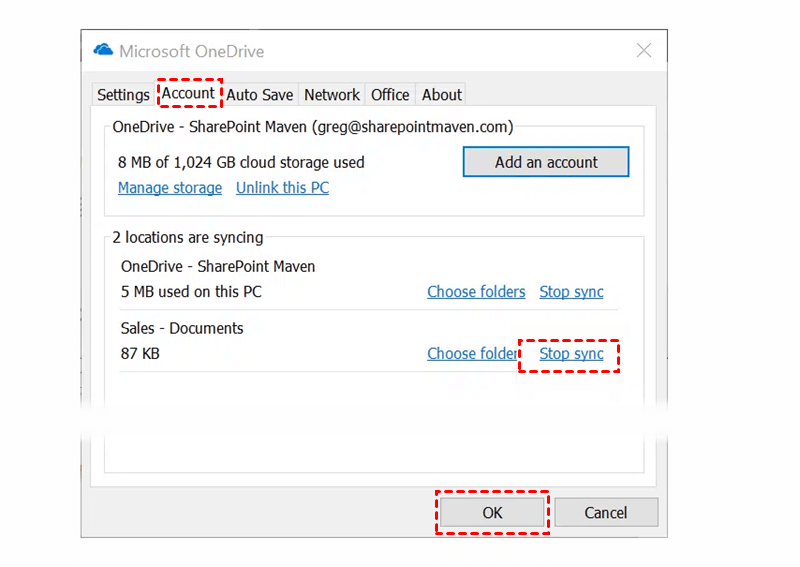Click the '87 KB' size text
This screenshot has width=800, height=567.
(x=140, y=354)
